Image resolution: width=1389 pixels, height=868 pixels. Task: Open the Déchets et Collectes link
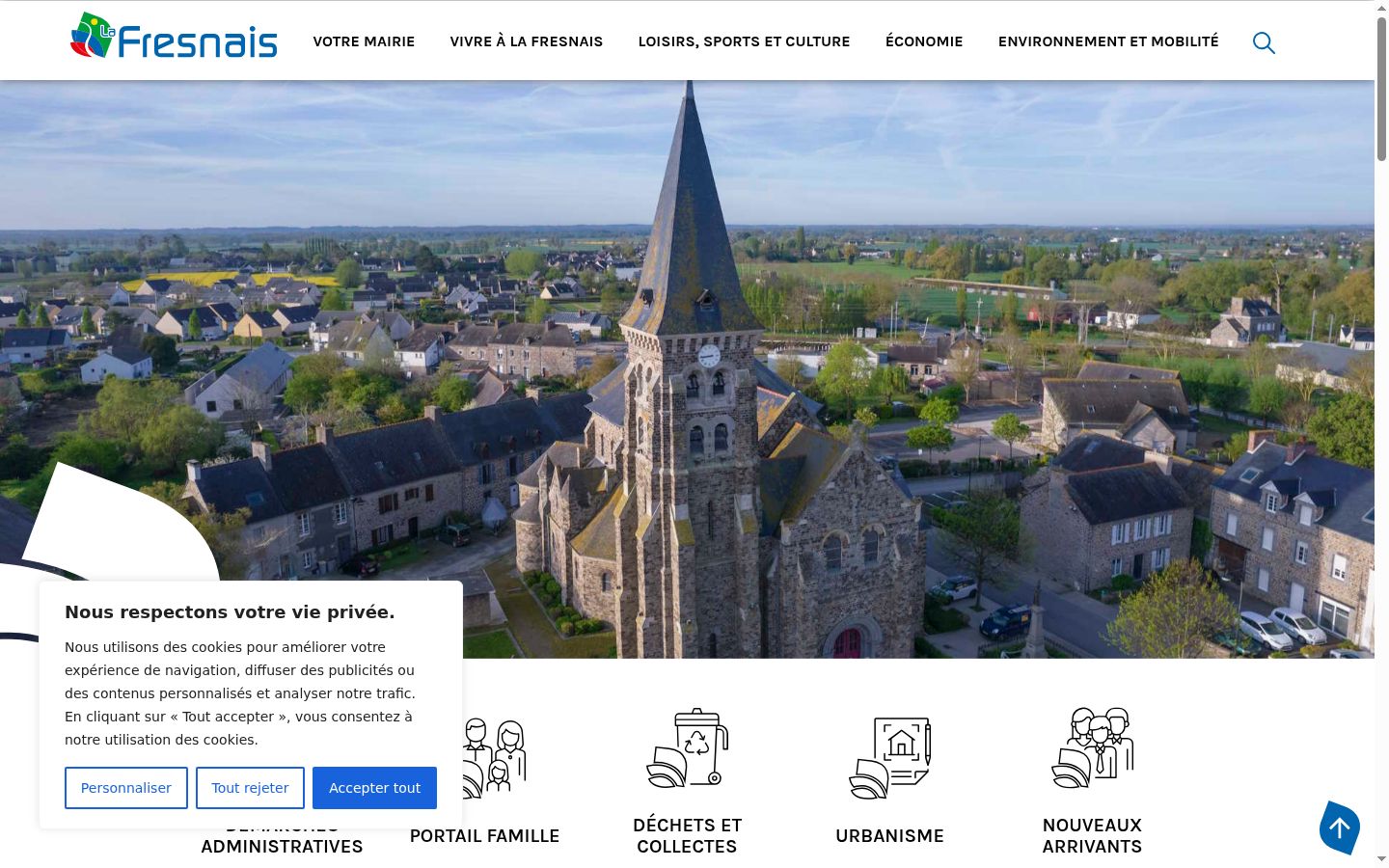coord(687,836)
